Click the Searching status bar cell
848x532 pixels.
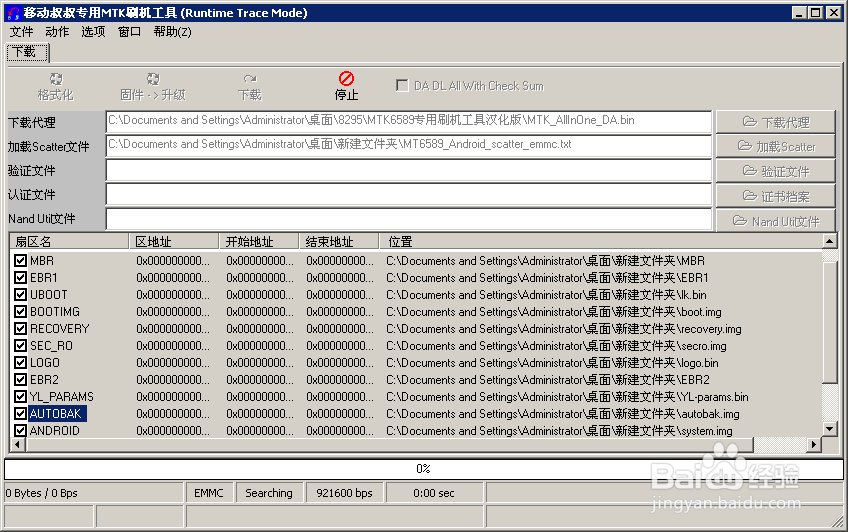coord(269,493)
